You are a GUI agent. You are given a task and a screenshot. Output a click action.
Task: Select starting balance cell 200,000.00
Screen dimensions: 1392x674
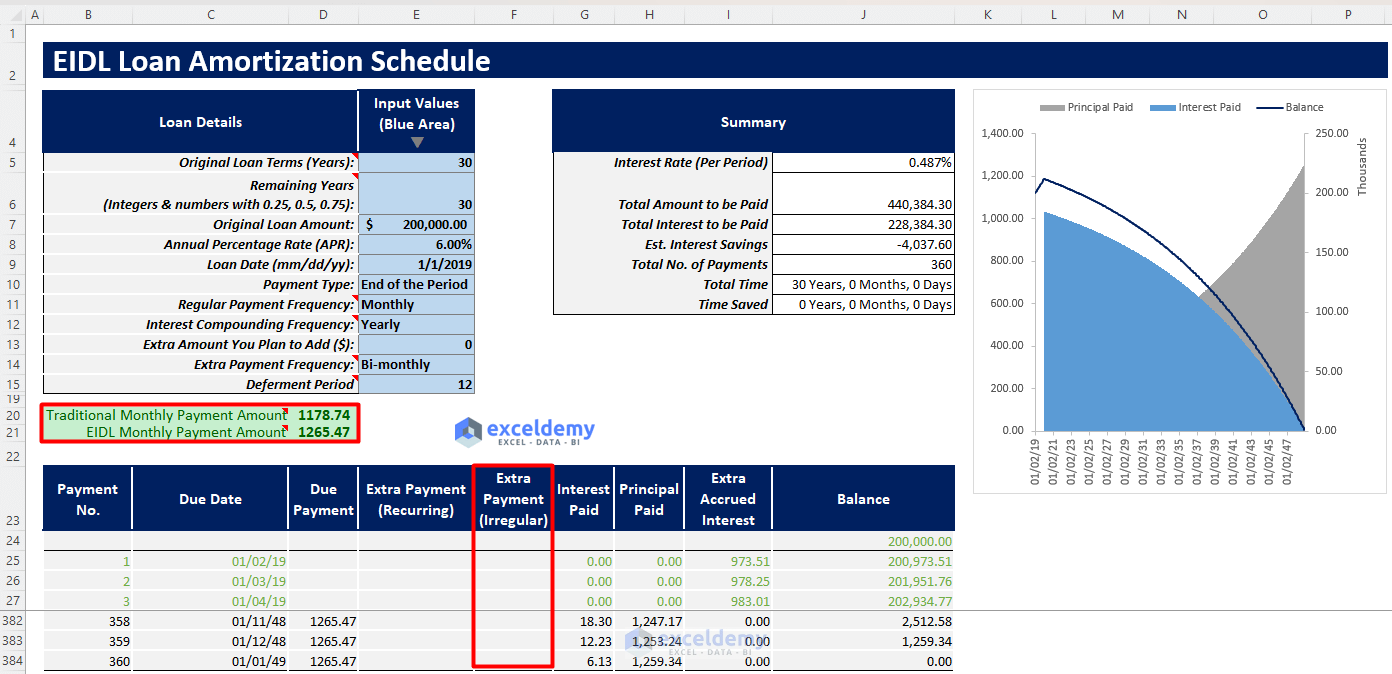click(x=863, y=541)
